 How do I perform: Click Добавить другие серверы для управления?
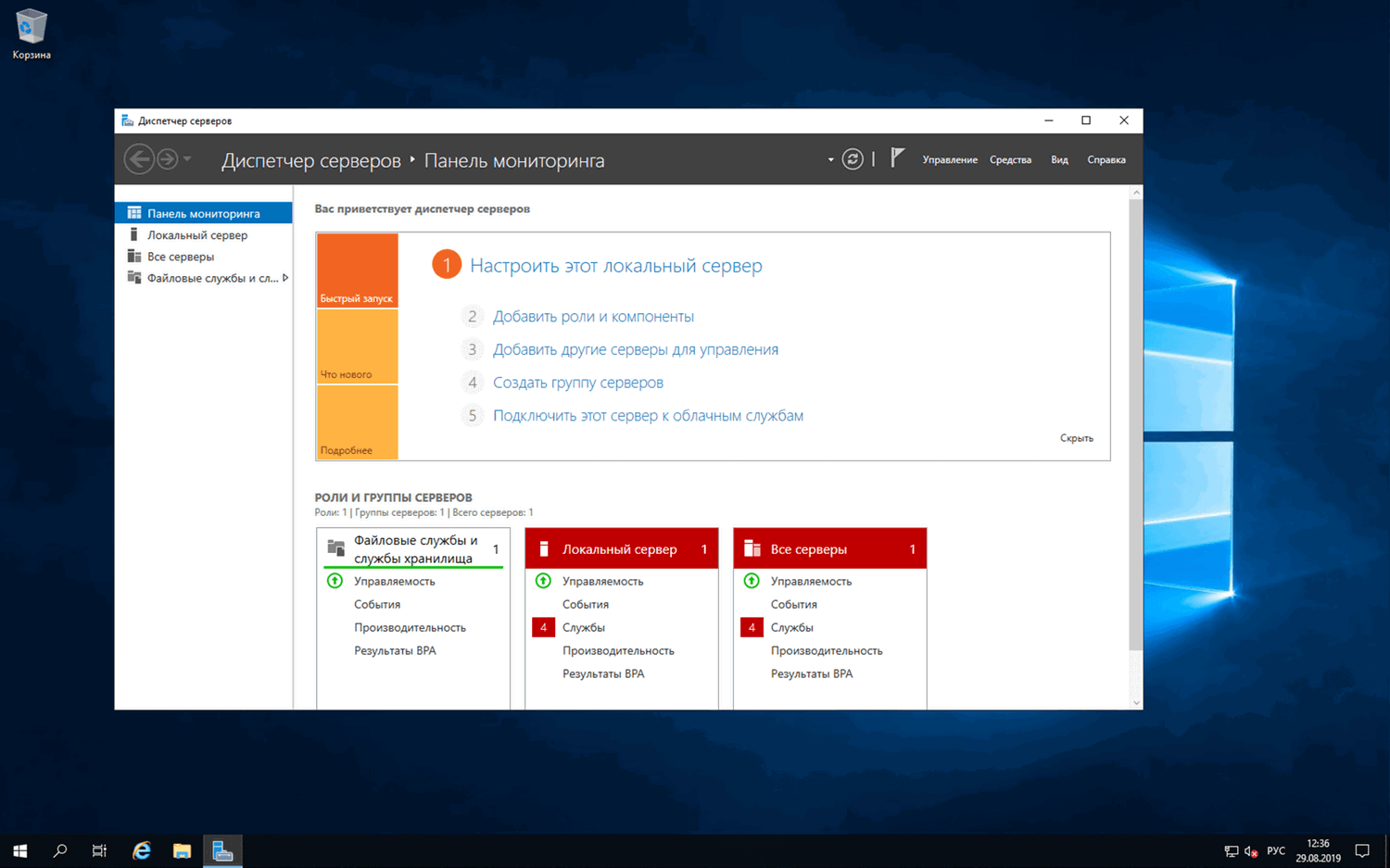[636, 349]
